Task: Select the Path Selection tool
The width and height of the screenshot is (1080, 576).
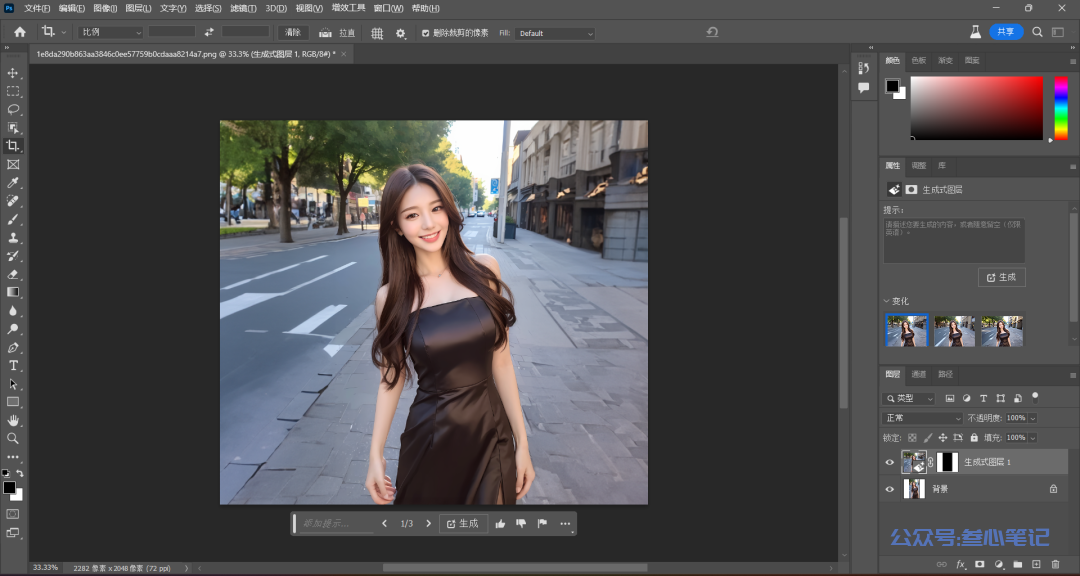Action: [x=13, y=384]
